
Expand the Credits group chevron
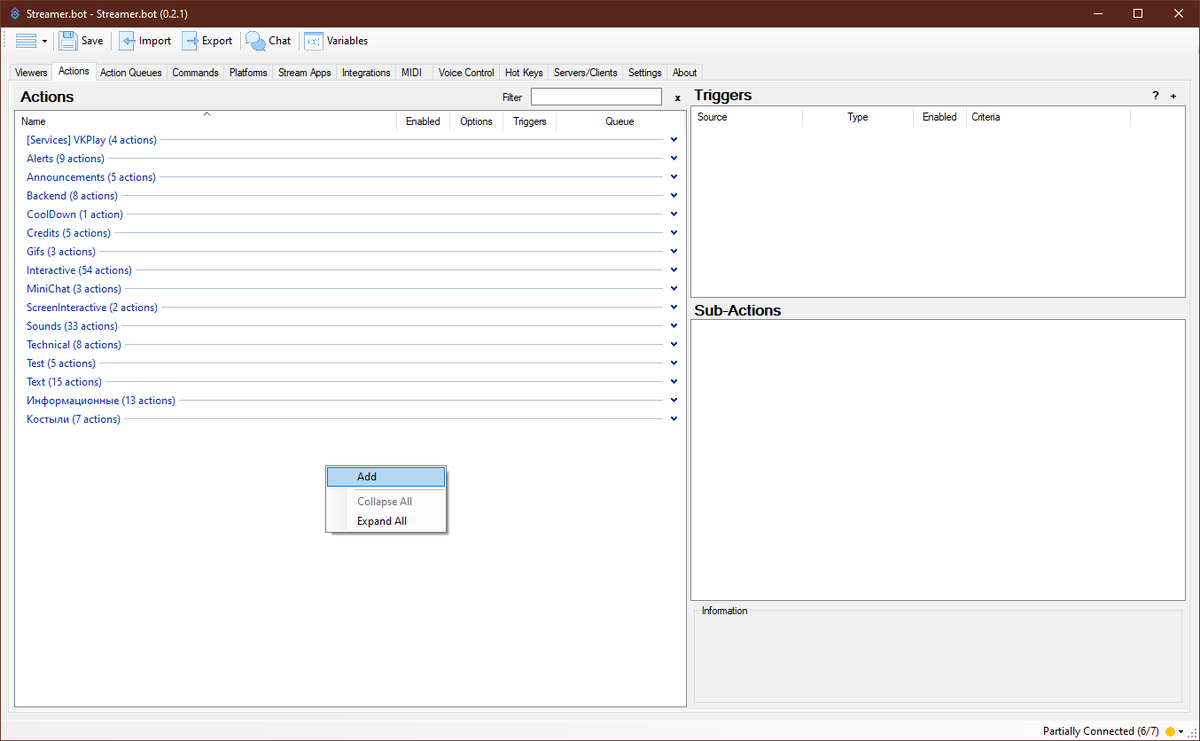point(674,233)
